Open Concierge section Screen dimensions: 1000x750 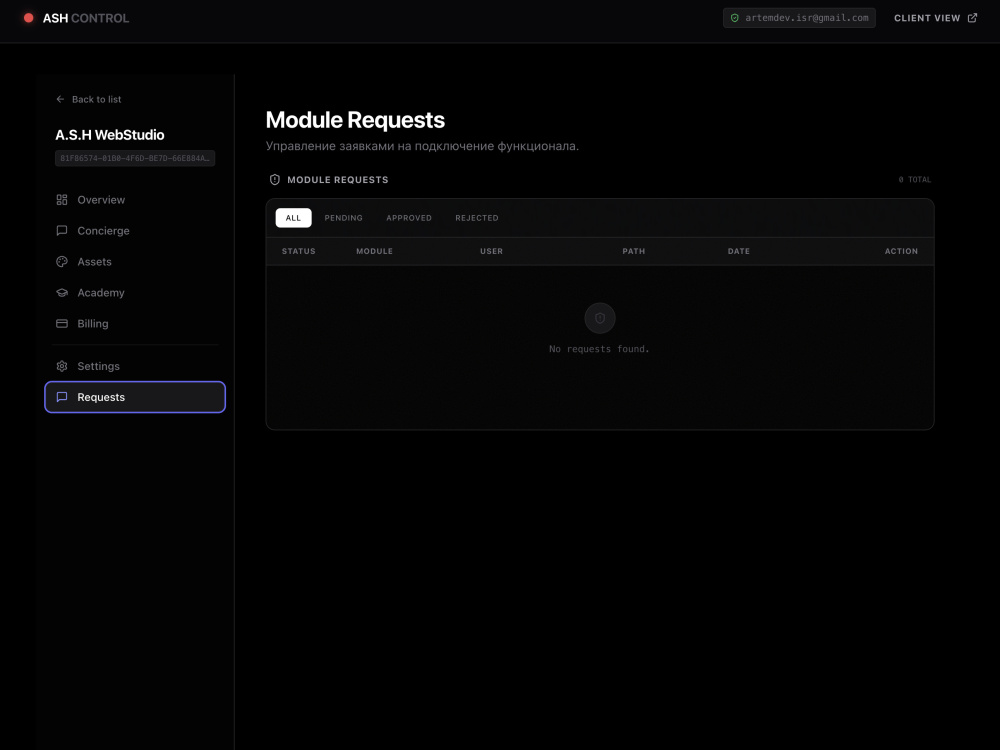135,230
